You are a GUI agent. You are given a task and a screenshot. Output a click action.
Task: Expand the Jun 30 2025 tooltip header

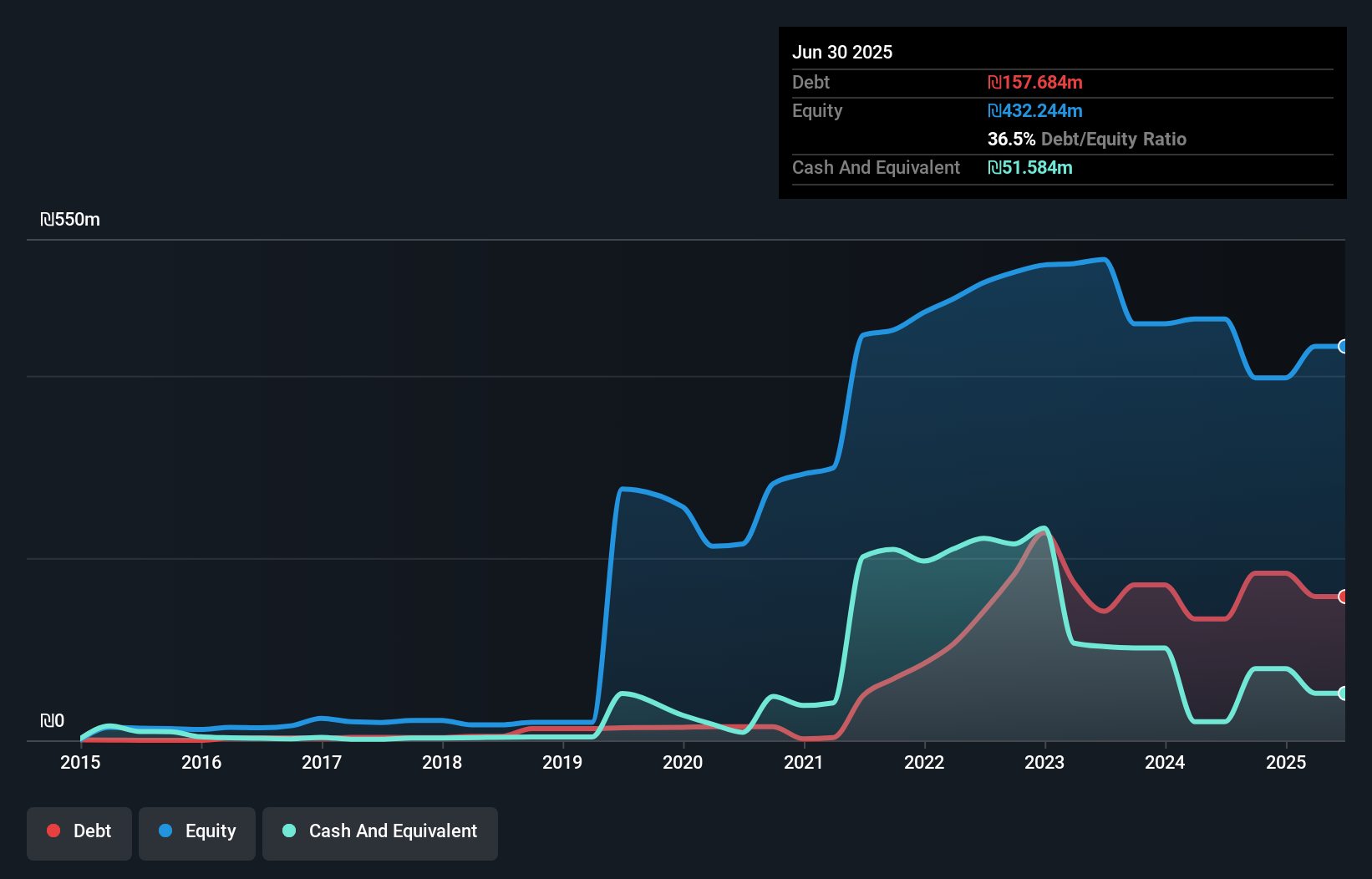(x=842, y=52)
